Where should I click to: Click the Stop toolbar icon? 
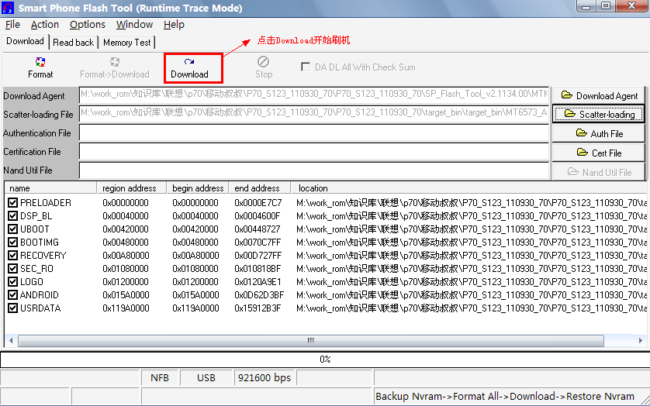click(263, 68)
